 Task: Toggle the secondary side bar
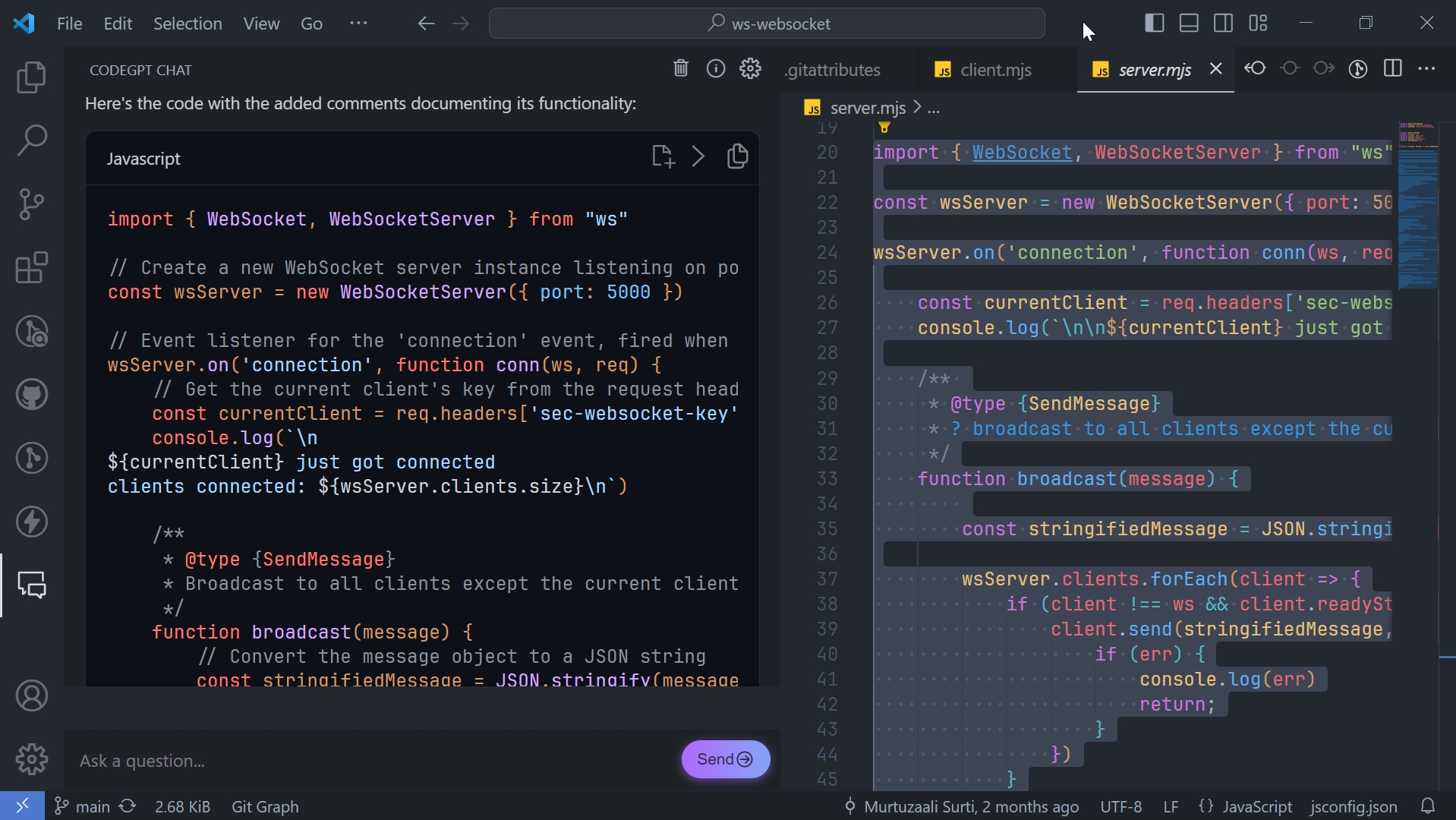tap(1223, 23)
